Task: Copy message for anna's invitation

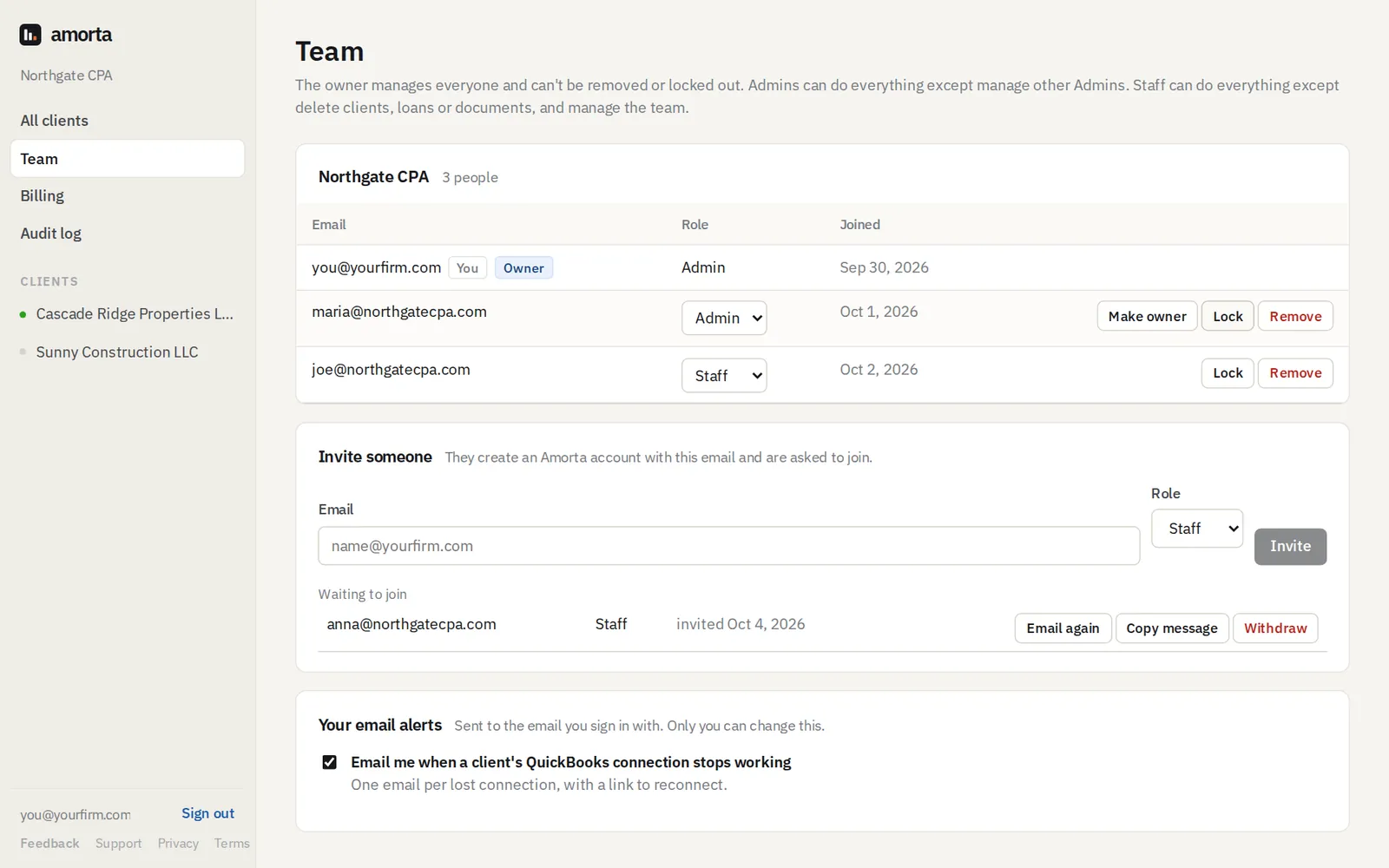Action: point(1172,628)
